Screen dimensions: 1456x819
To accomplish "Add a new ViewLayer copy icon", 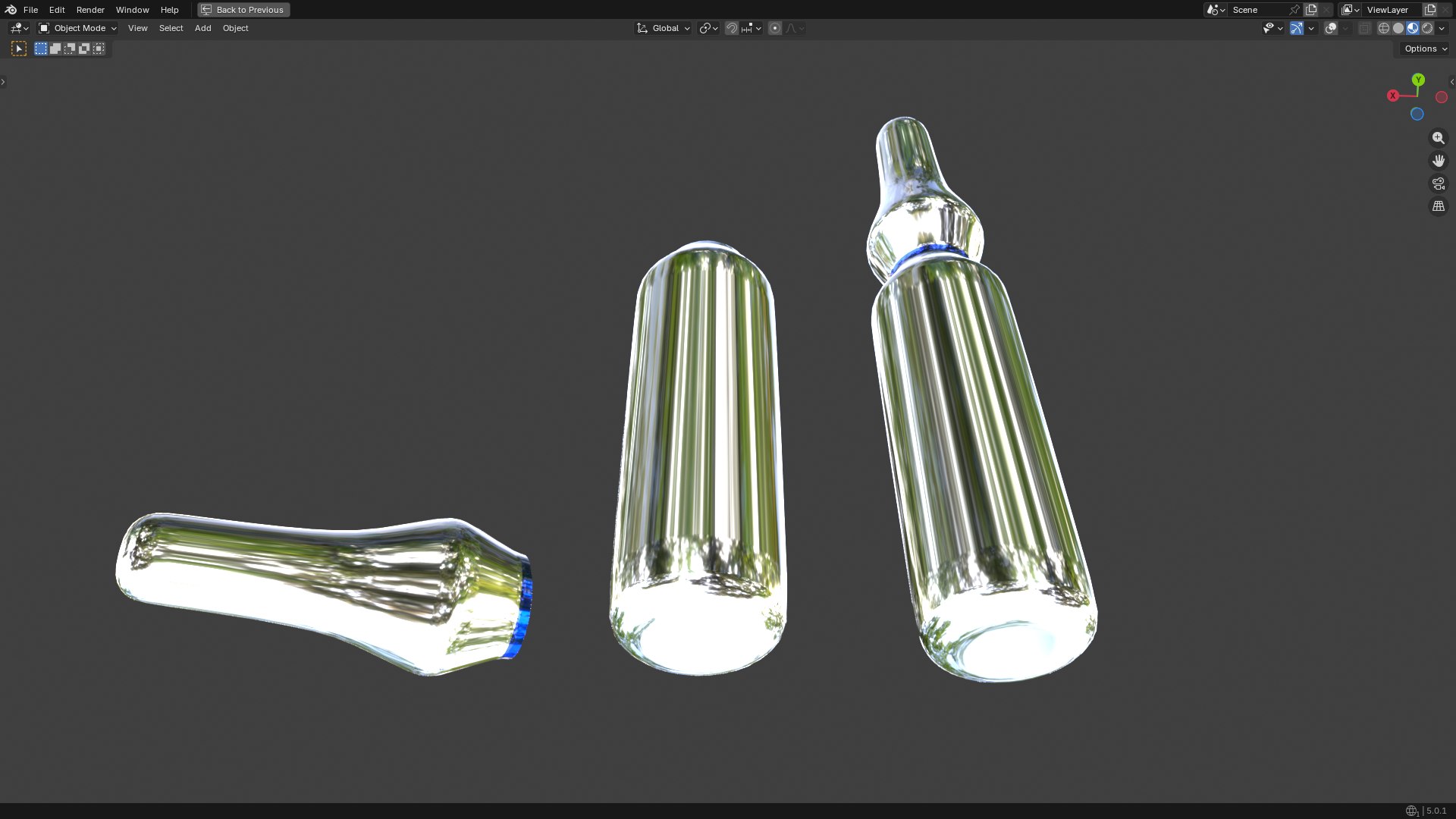I will [x=1430, y=10].
